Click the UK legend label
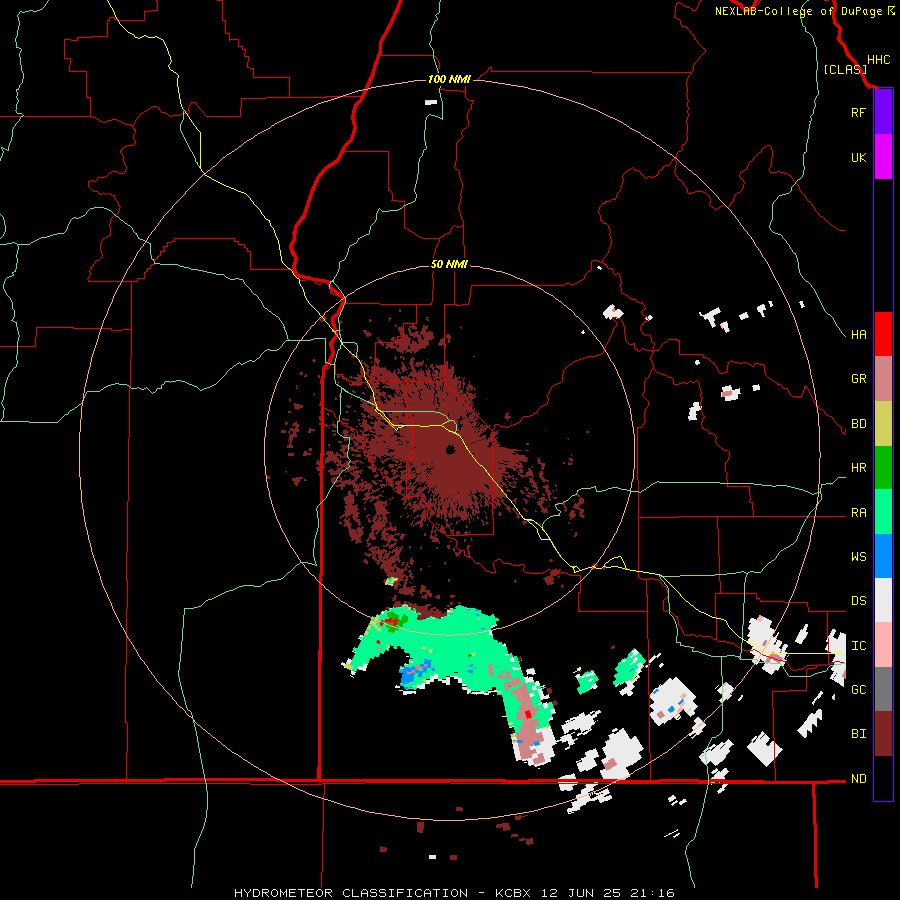The image size is (900, 900). click(x=858, y=157)
